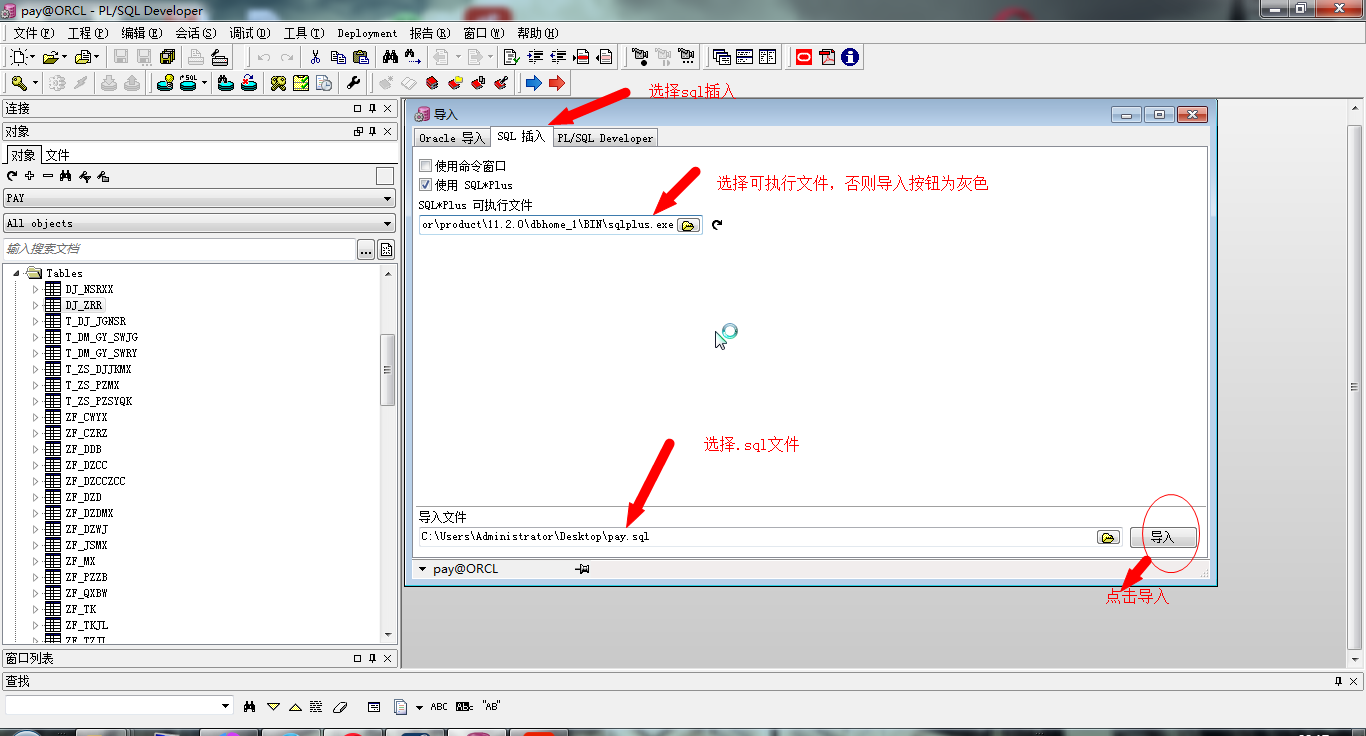Enable the 使用命令窗口 checkbox
Image resolution: width=1366 pixels, height=736 pixels.
[426, 166]
